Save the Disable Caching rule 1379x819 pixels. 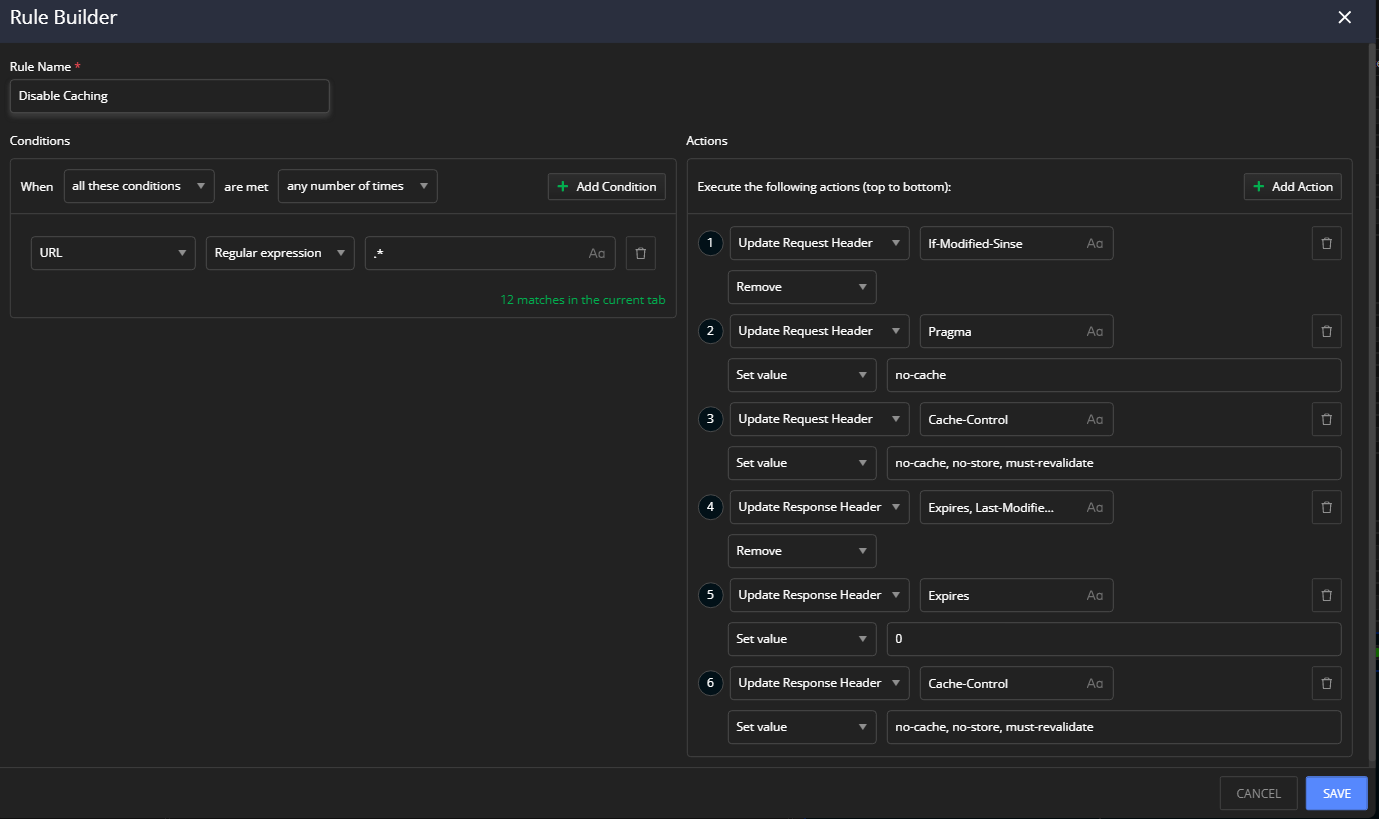coord(1336,793)
